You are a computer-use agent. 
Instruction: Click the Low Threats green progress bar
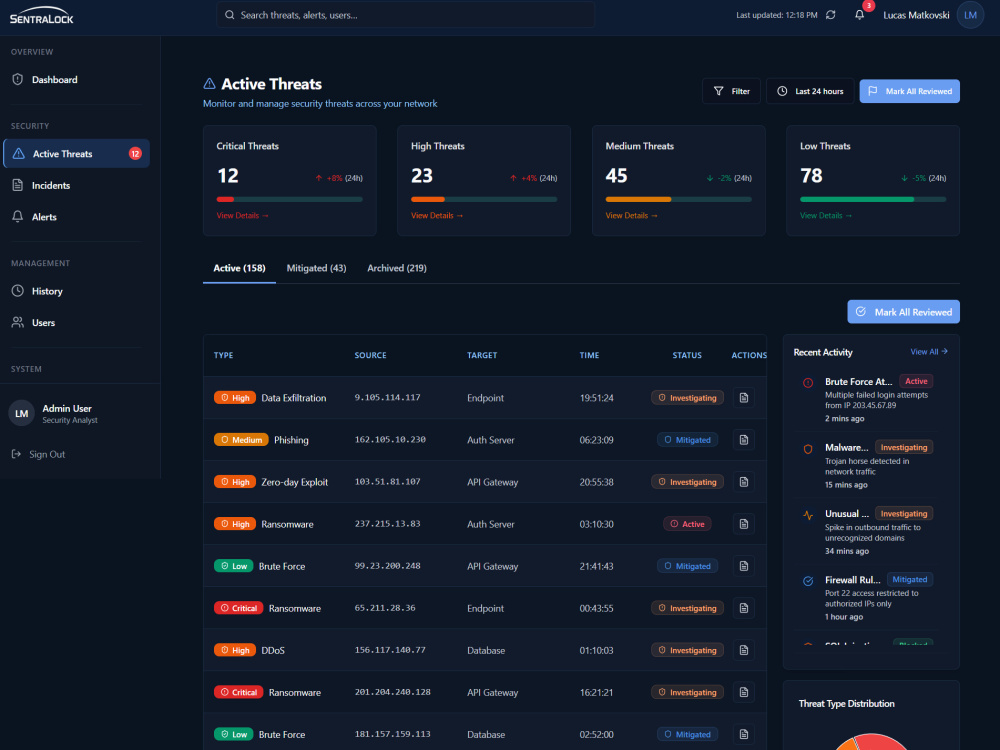[873, 199]
